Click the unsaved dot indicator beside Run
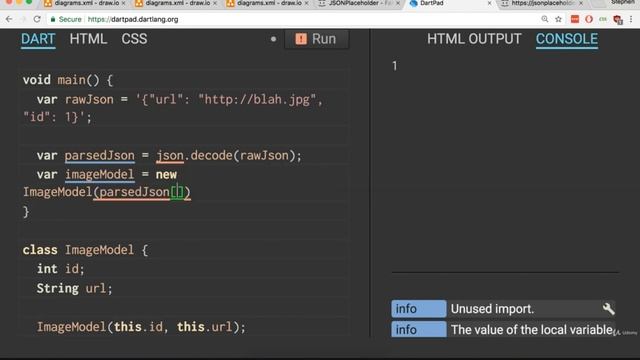The width and height of the screenshot is (640, 360). pos(273,39)
